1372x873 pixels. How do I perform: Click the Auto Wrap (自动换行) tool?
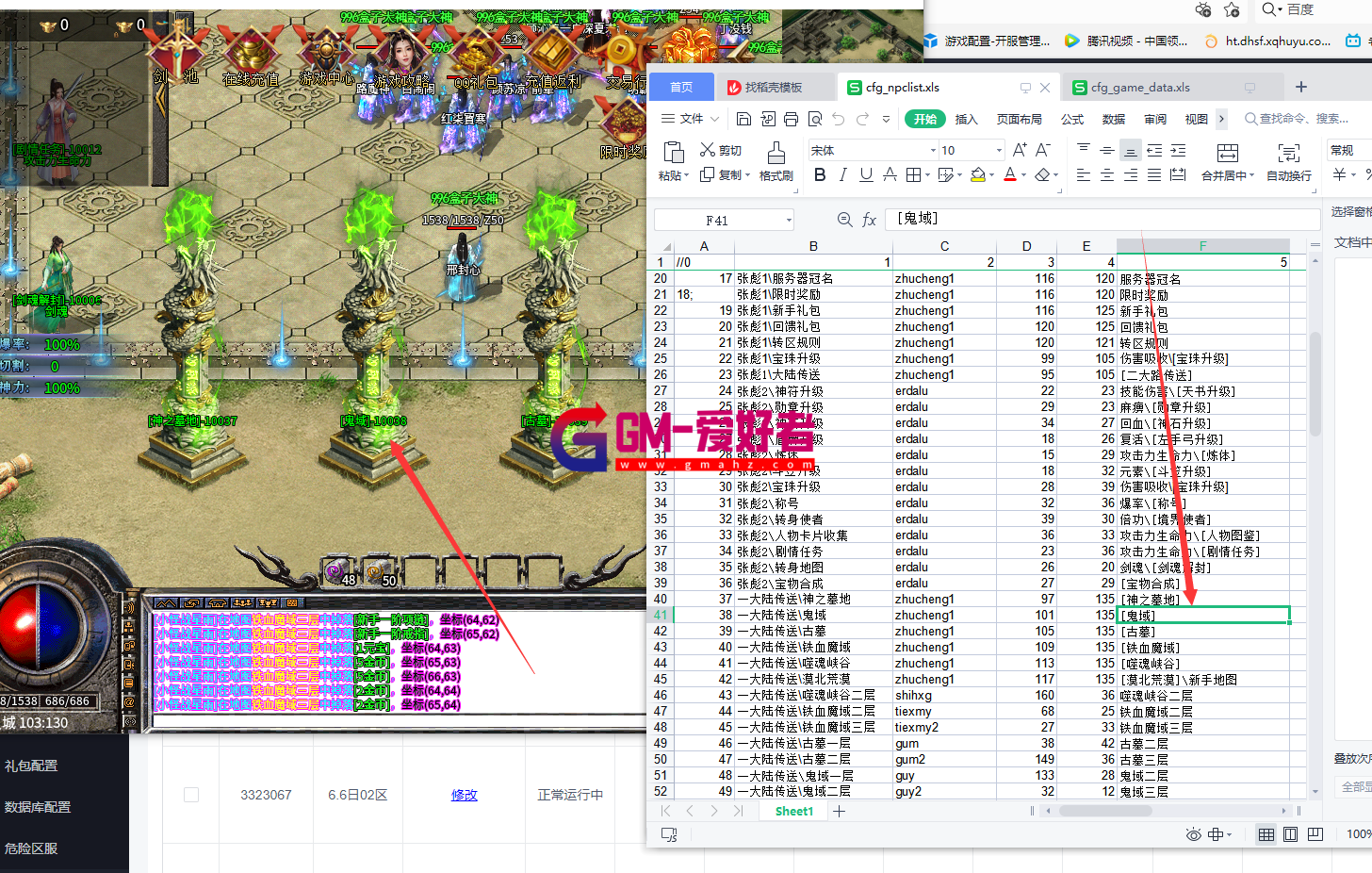(x=1289, y=161)
